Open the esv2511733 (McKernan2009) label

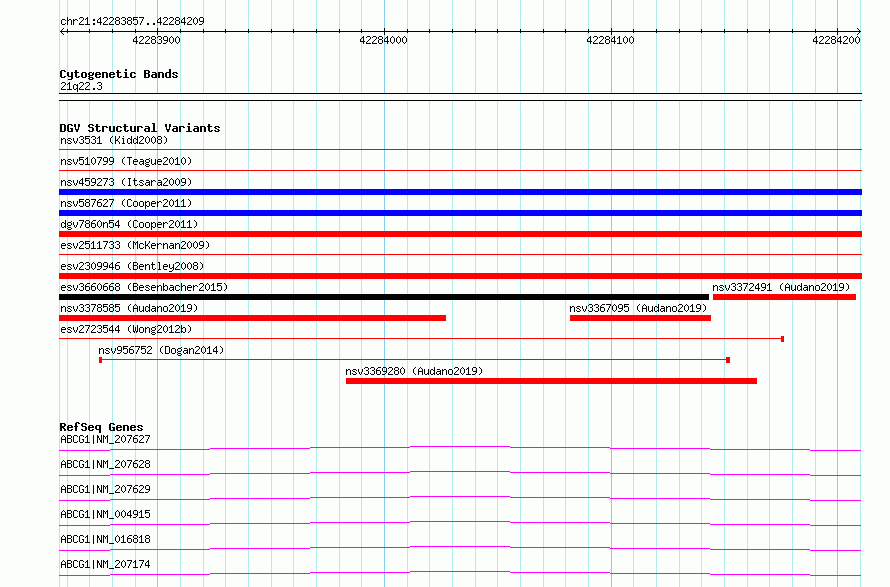pyautogui.click(x=135, y=245)
